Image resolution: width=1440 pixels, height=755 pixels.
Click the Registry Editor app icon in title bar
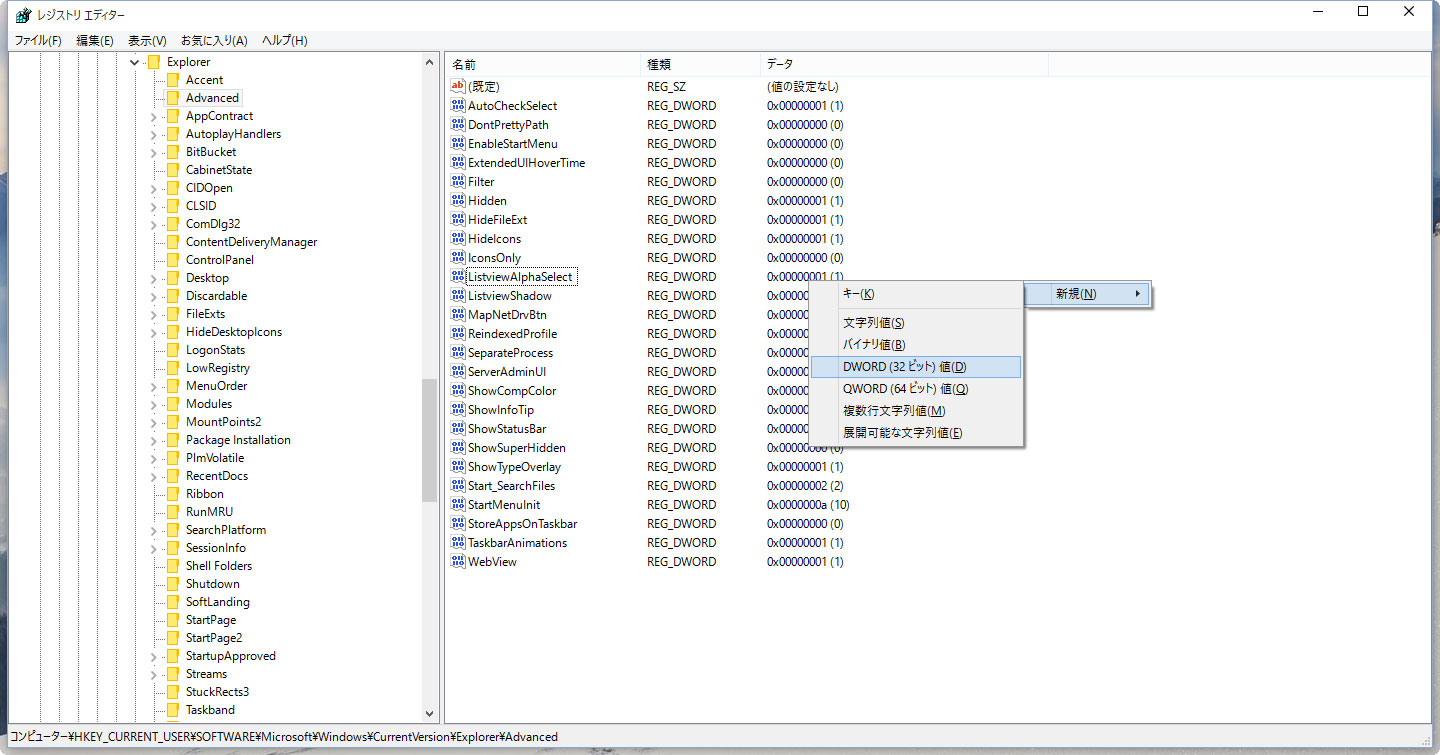click(x=22, y=15)
